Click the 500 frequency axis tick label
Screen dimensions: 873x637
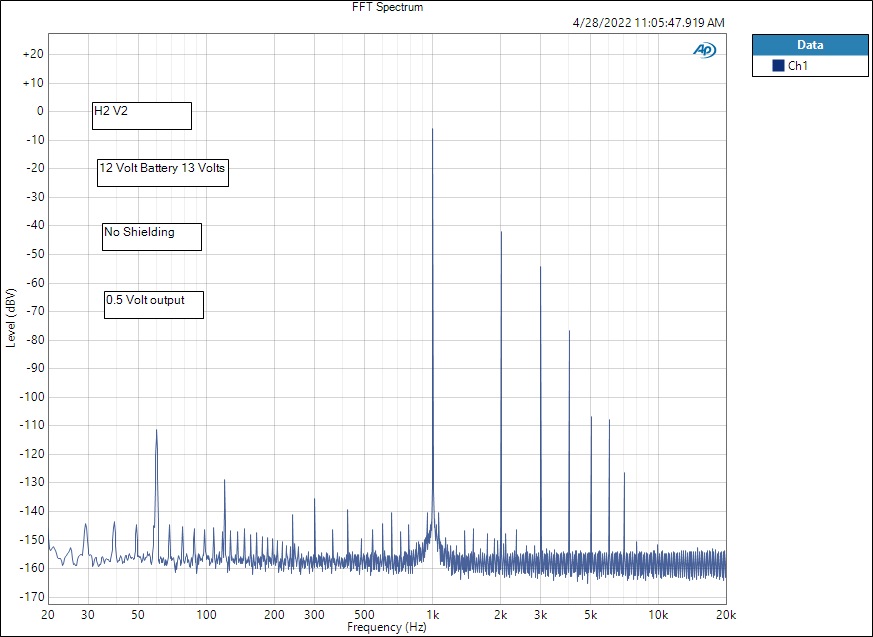(x=365, y=615)
